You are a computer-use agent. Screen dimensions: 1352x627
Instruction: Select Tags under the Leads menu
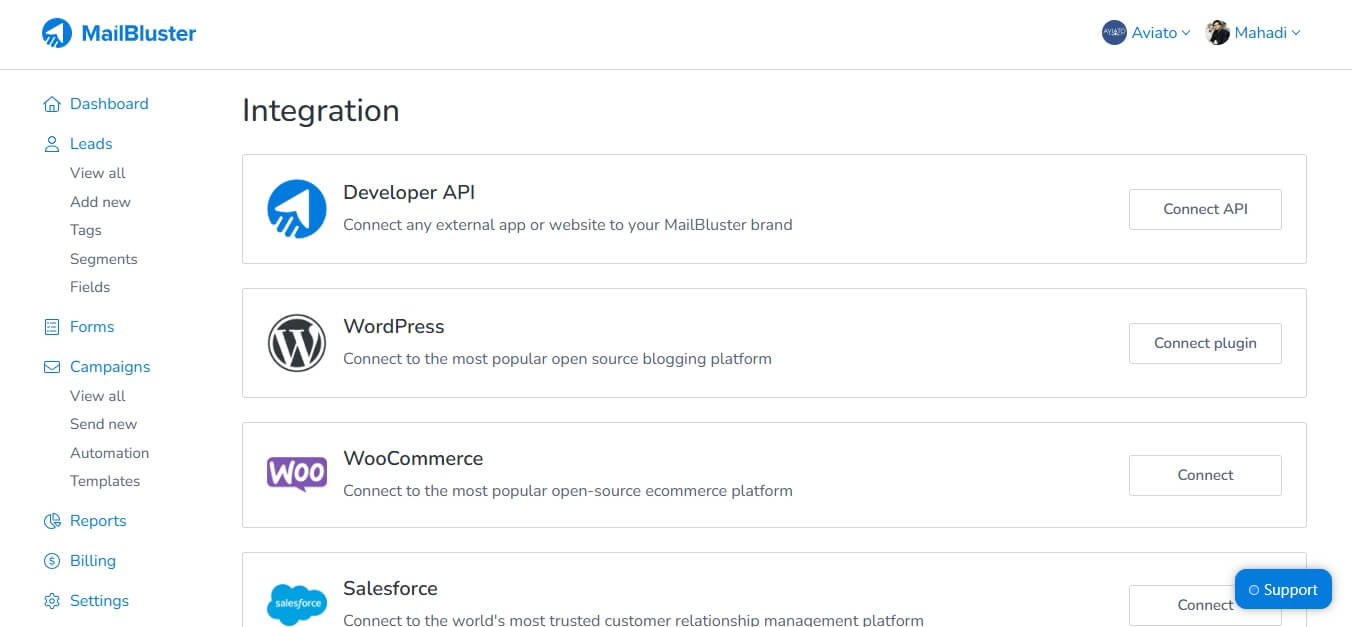click(86, 230)
